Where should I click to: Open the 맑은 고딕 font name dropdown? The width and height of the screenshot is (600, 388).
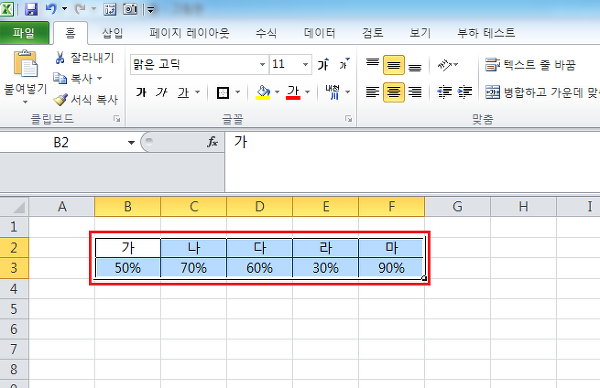(x=262, y=64)
